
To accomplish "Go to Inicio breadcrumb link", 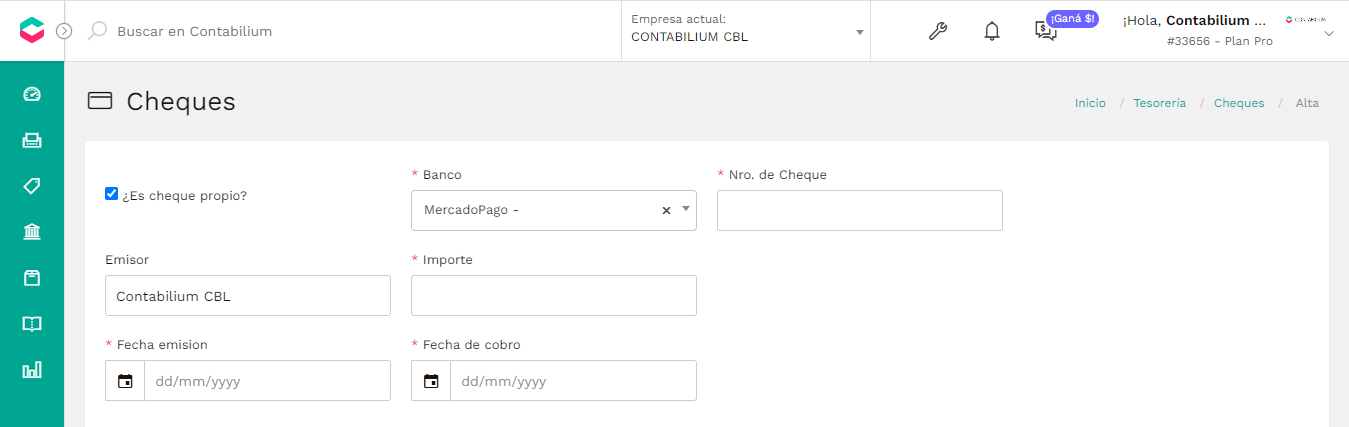I will [1090, 103].
